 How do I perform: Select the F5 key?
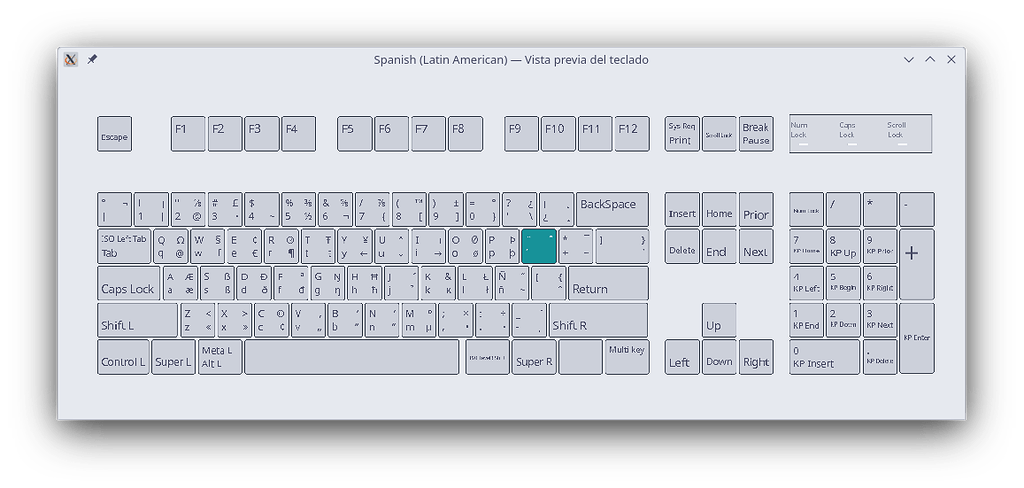(x=355, y=134)
